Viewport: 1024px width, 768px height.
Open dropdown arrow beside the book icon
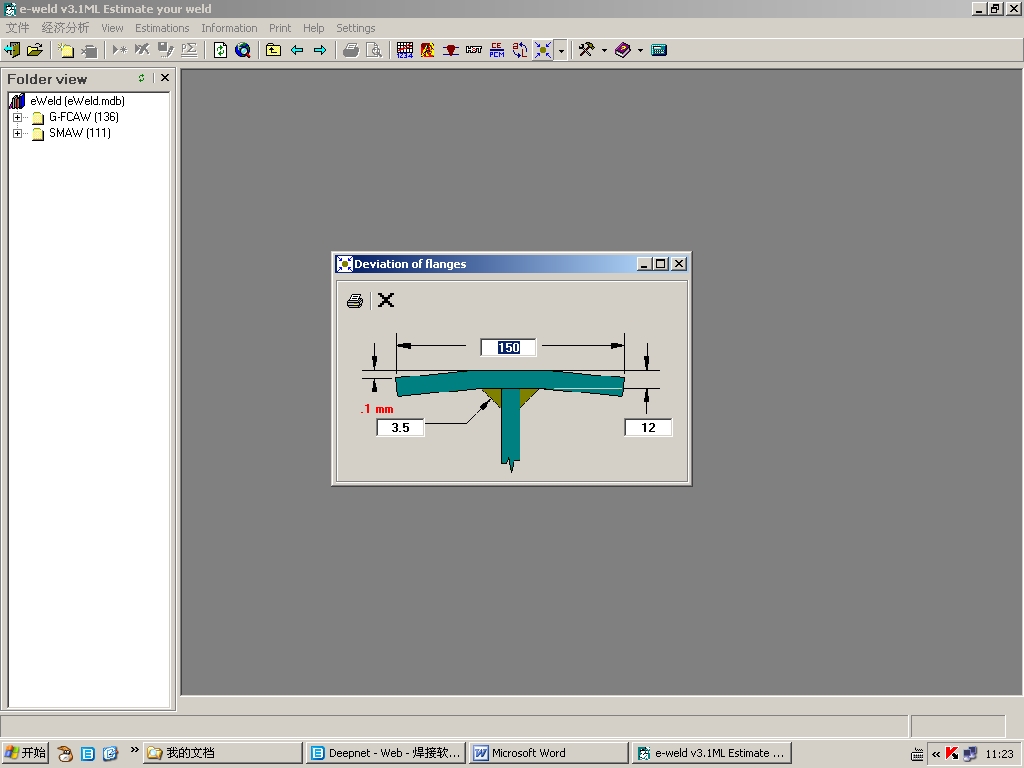click(640, 50)
